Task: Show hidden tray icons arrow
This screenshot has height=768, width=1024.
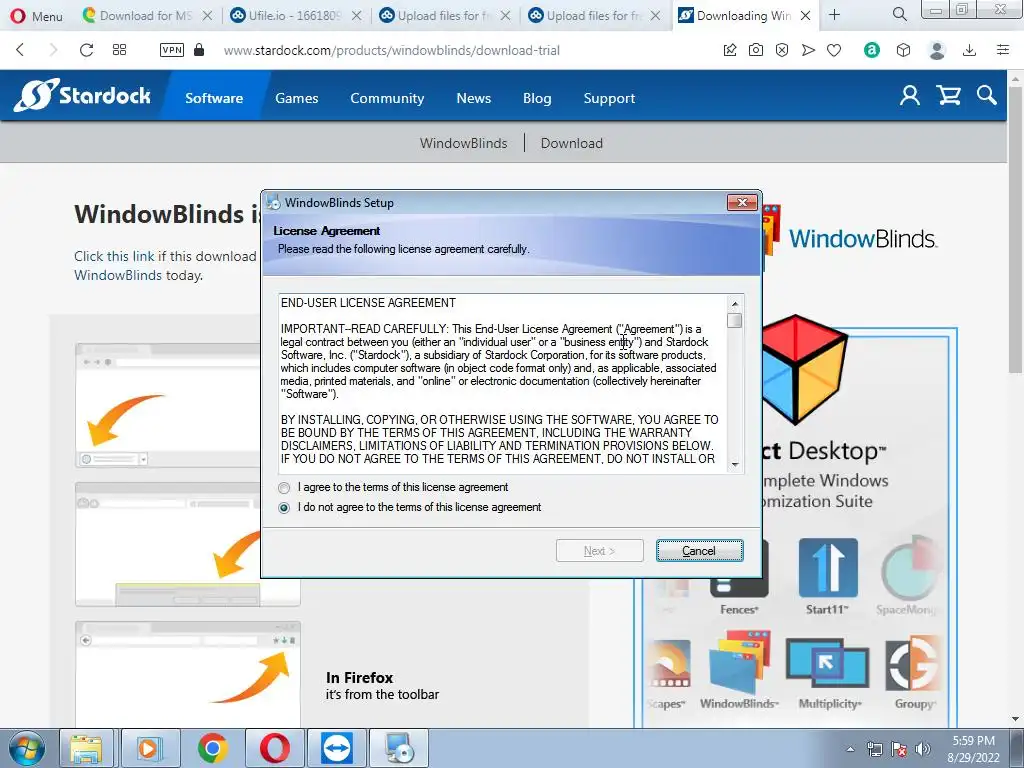Action: pos(850,749)
